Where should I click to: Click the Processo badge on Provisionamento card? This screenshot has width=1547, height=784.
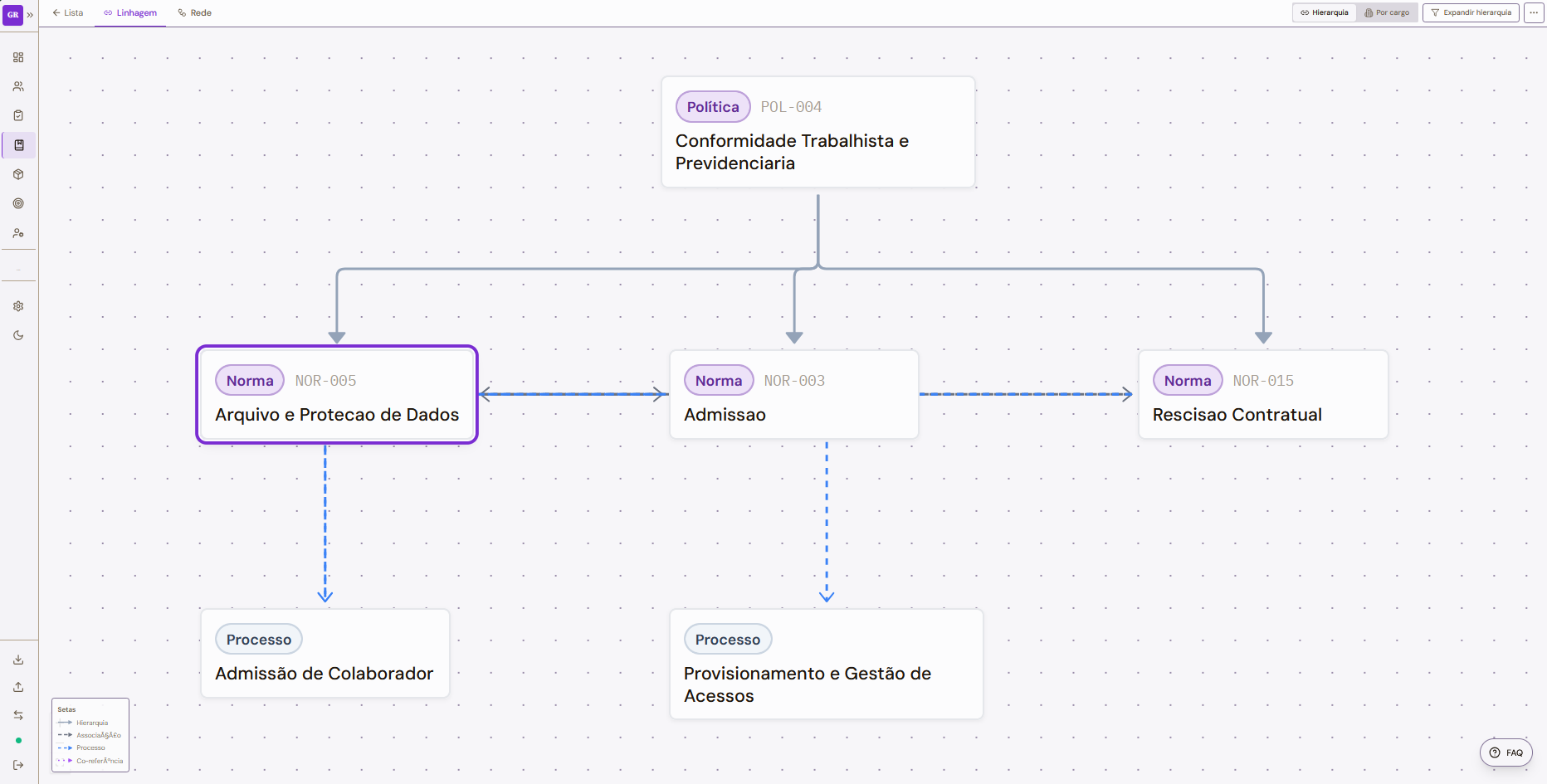(728, 640)
